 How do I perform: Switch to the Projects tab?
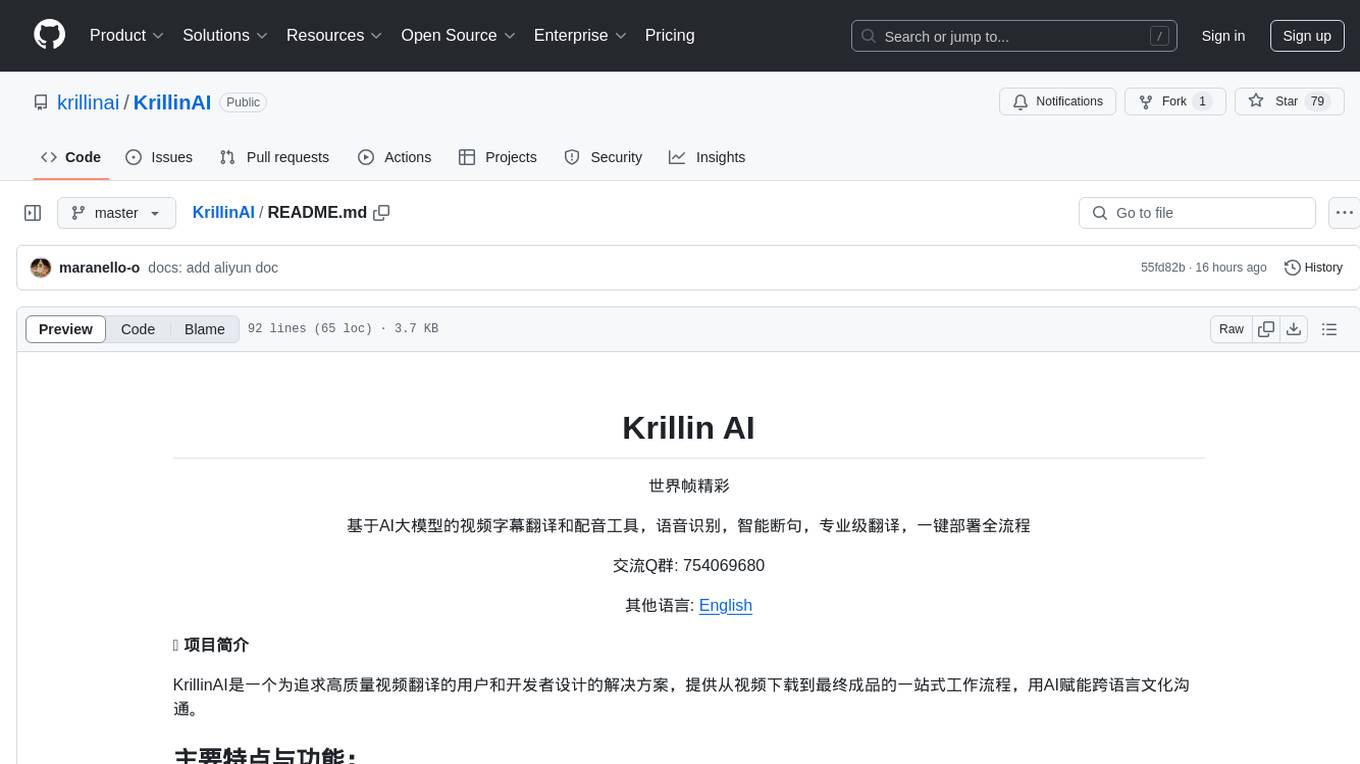pos(498,157)
